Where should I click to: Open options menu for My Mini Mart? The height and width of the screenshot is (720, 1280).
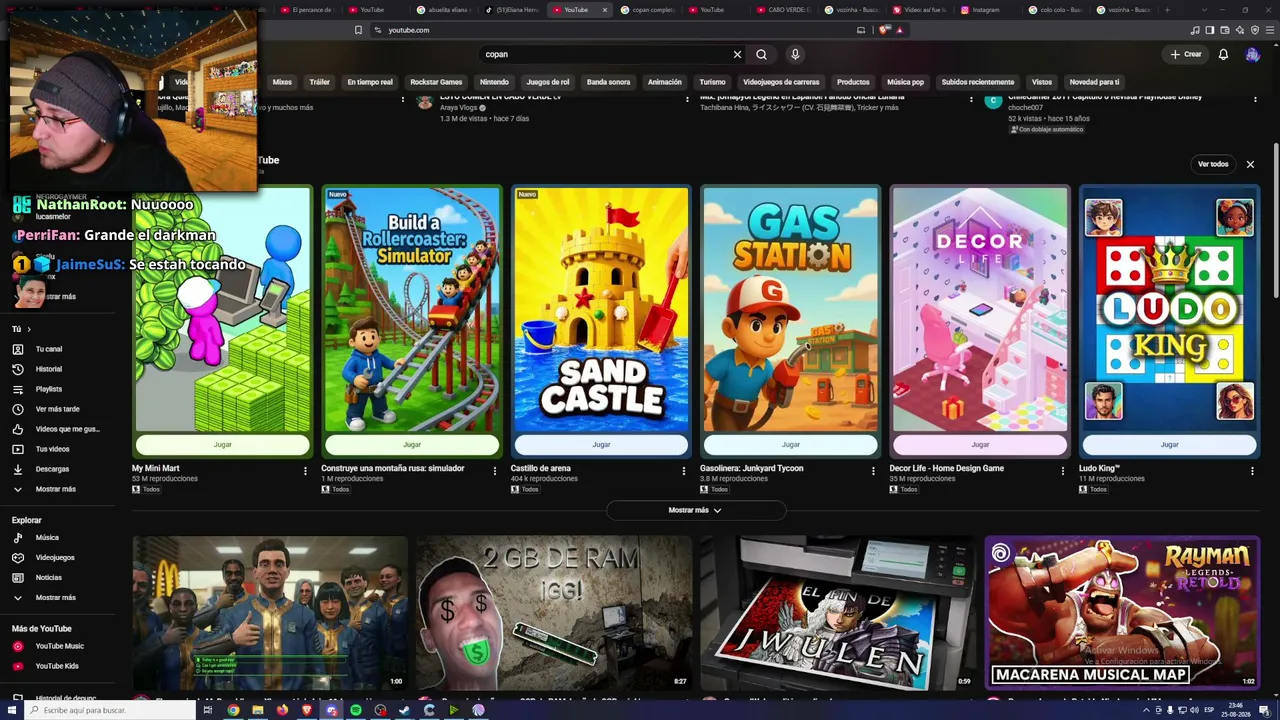click(305, 470)
